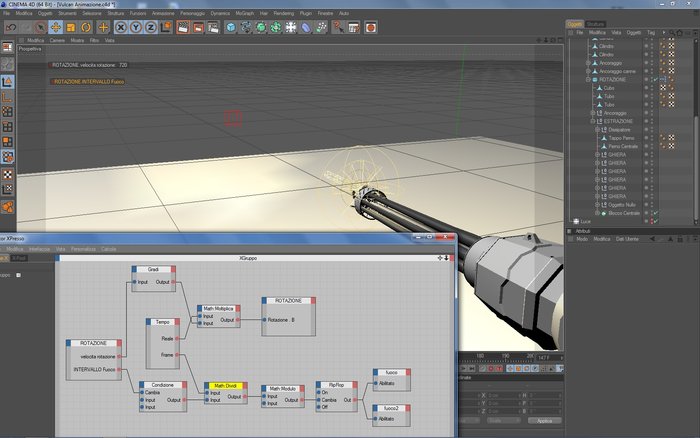700x438 pixels.
Task: Toggle the Z axis lock
Action: pyautogui.click(x=151, y=27)
